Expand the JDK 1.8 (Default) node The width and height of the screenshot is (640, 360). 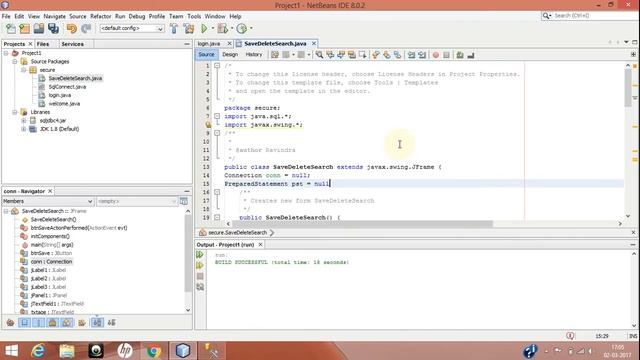(x=24, y=129)
